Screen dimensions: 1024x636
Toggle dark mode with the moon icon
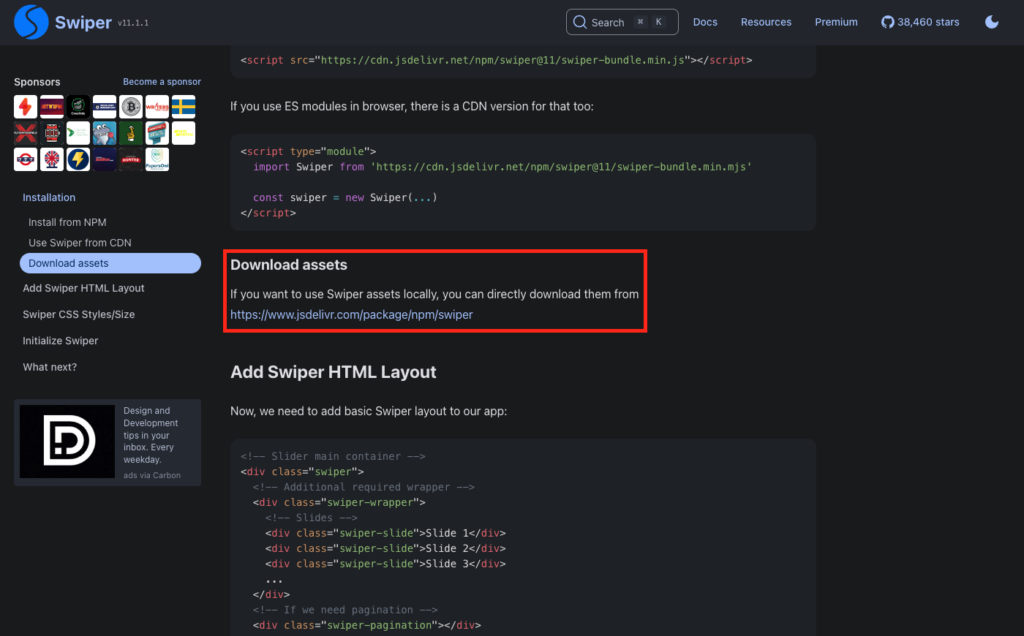coord(991,22)
